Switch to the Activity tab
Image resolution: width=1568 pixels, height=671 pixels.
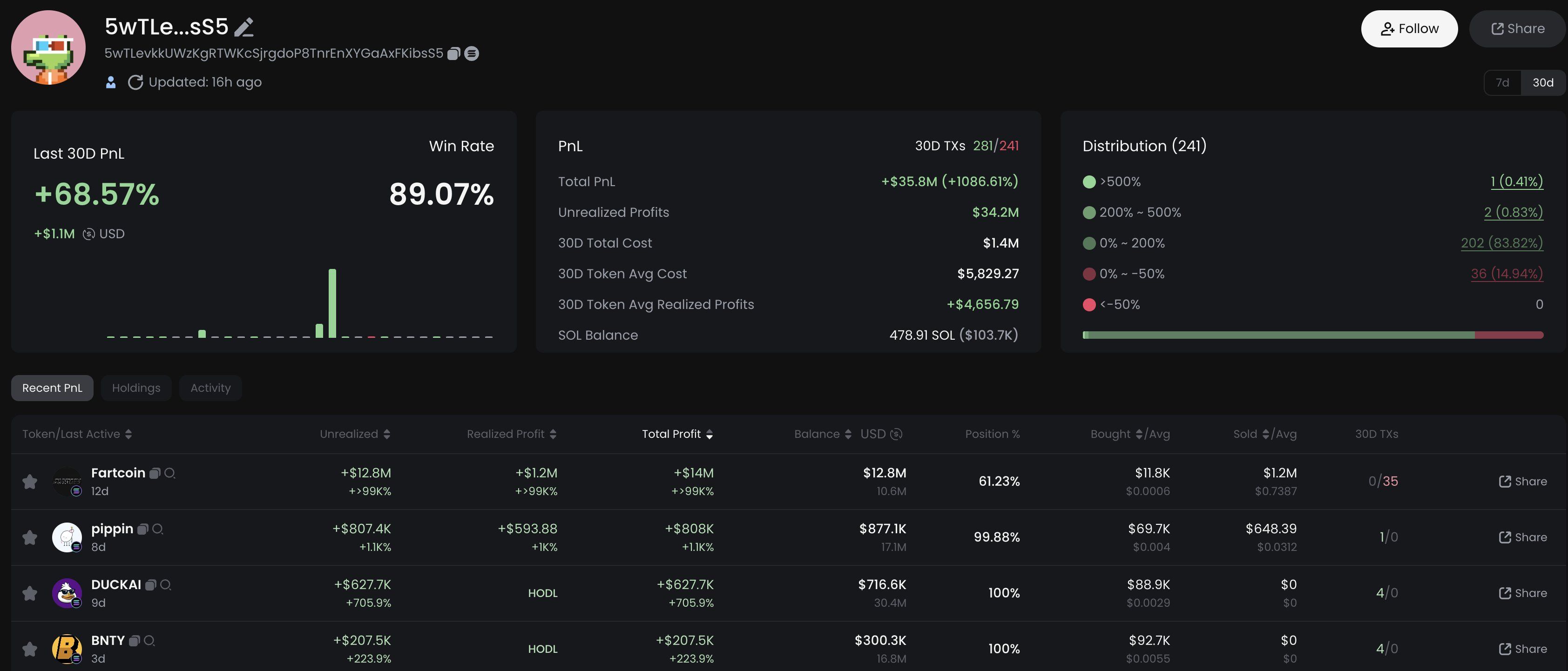[x=210, y=388]
